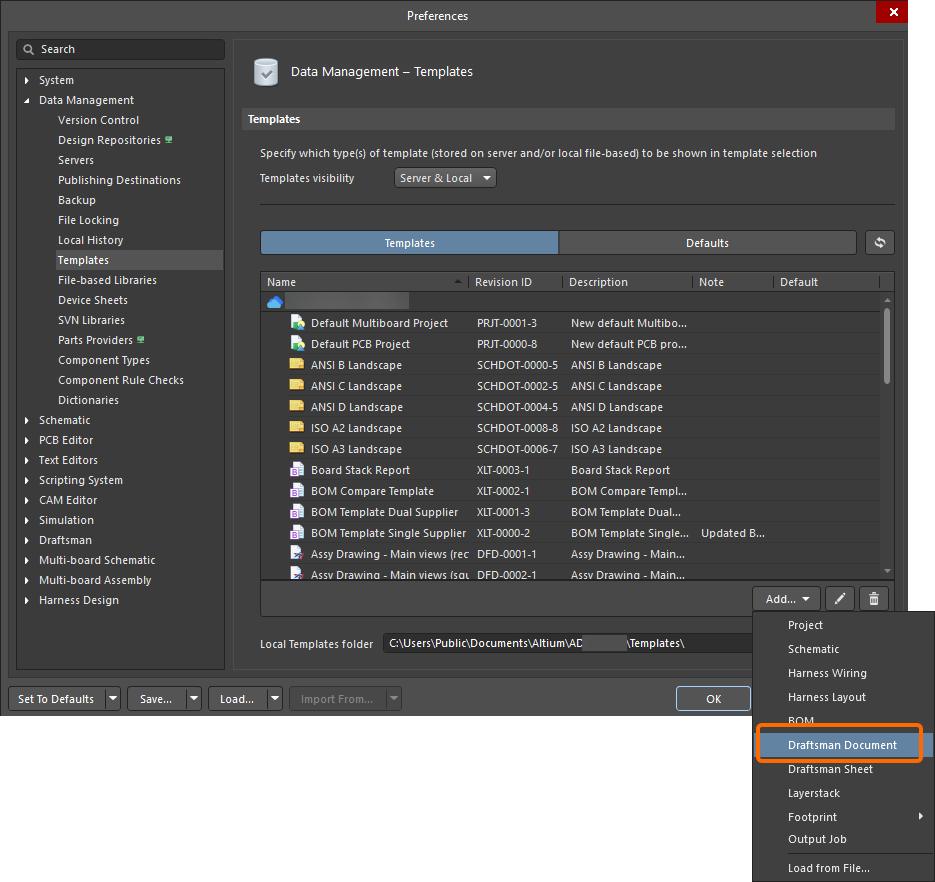This screenshot has width=935, height=882.
Task: Click the cloud server icon in list
Action: [x=275, y=302]
